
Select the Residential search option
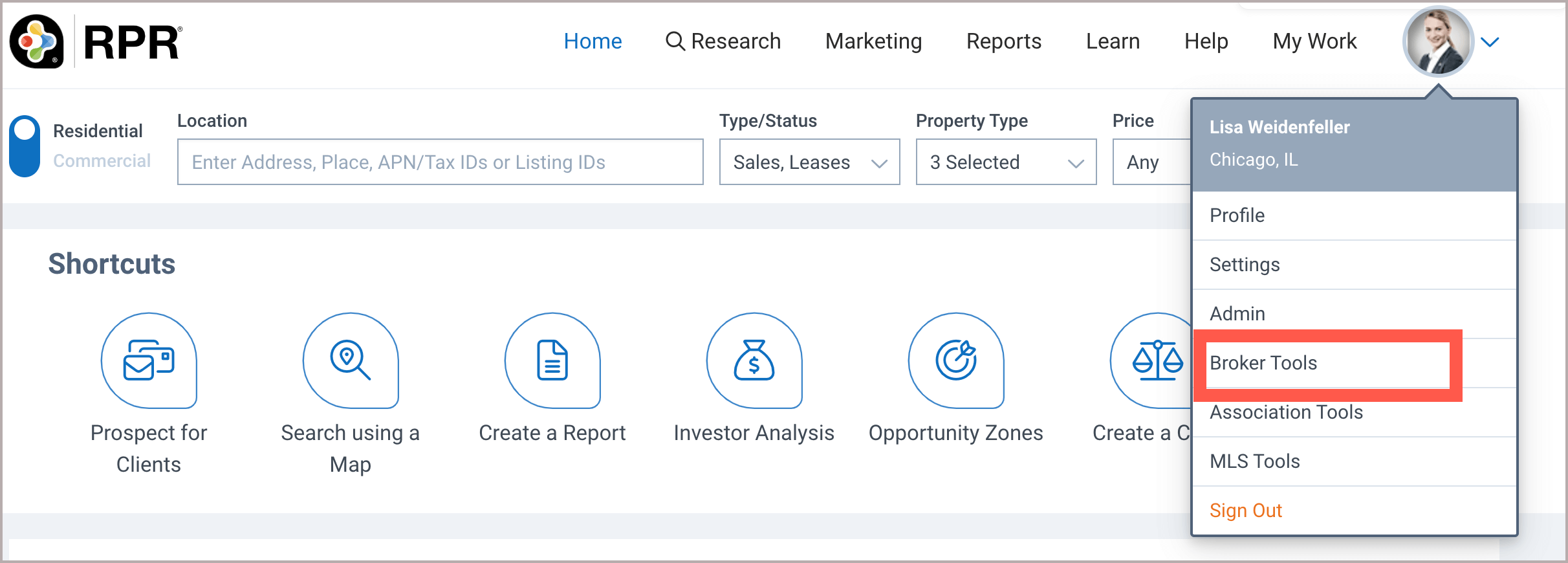click(98, 131)
